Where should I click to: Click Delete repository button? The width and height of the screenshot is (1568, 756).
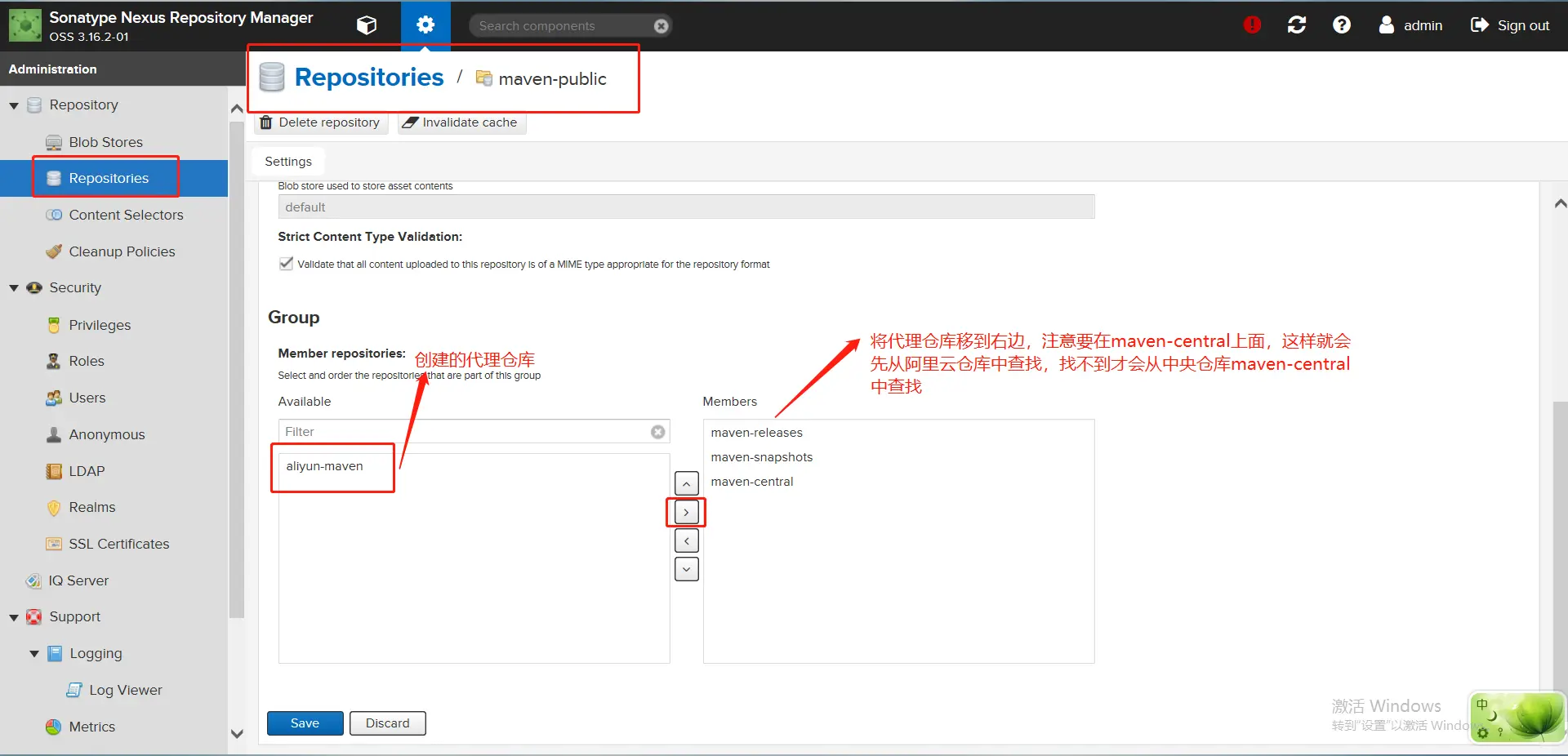(x=321, y=122)
